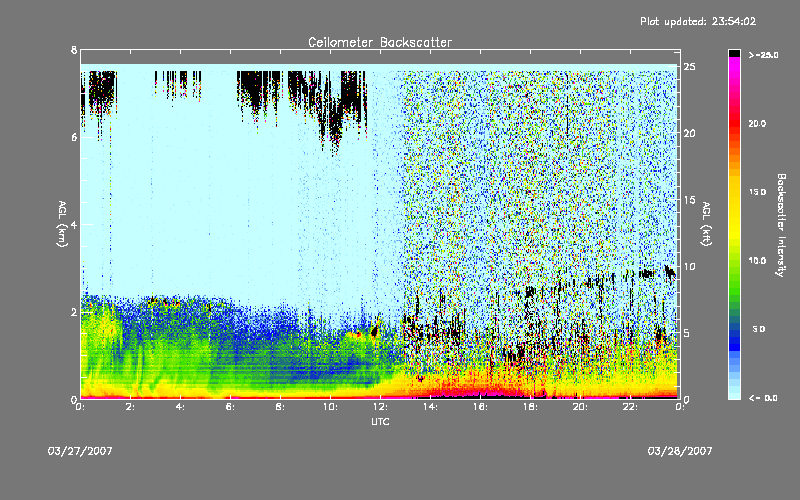Select the "8:" UTC hour tick
This screenshot has width=800, height=500.
(x=281, y=407)
